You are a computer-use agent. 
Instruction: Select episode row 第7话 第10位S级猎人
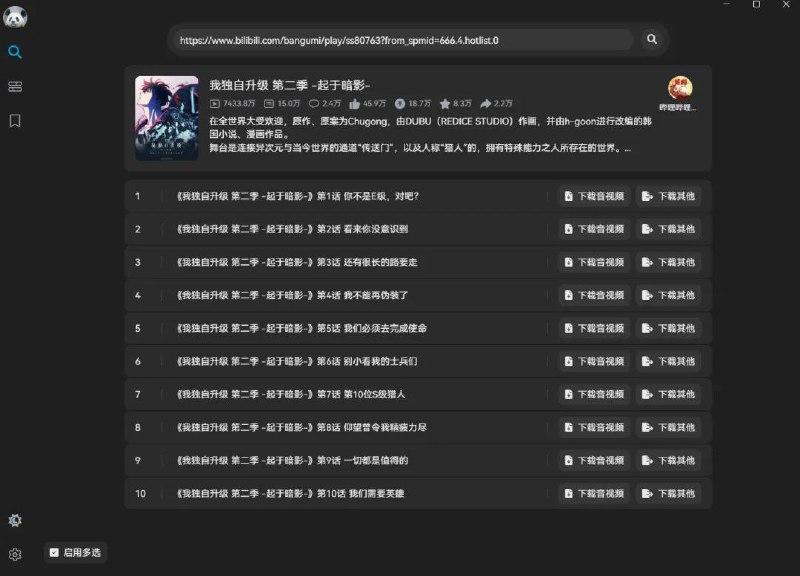pos(418,394)
